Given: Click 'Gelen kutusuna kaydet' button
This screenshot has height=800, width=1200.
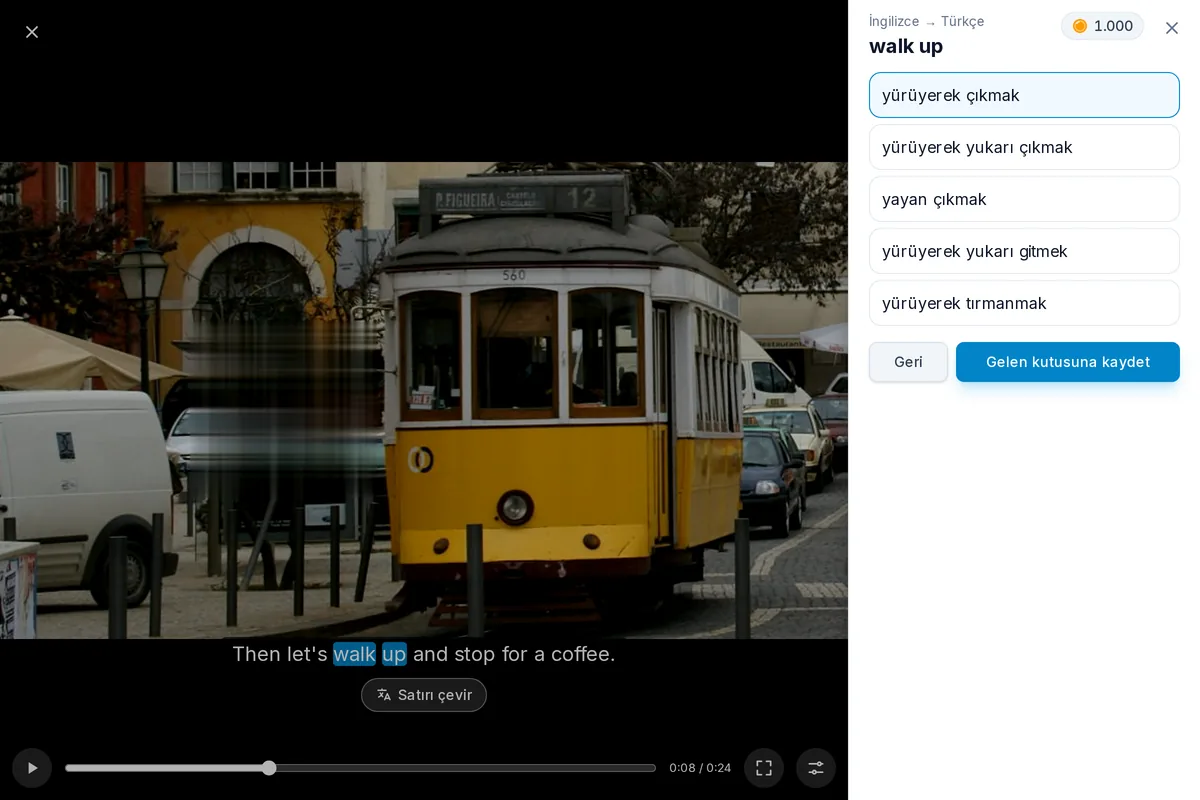Looking at the screenshot, I should point(1068,362).
